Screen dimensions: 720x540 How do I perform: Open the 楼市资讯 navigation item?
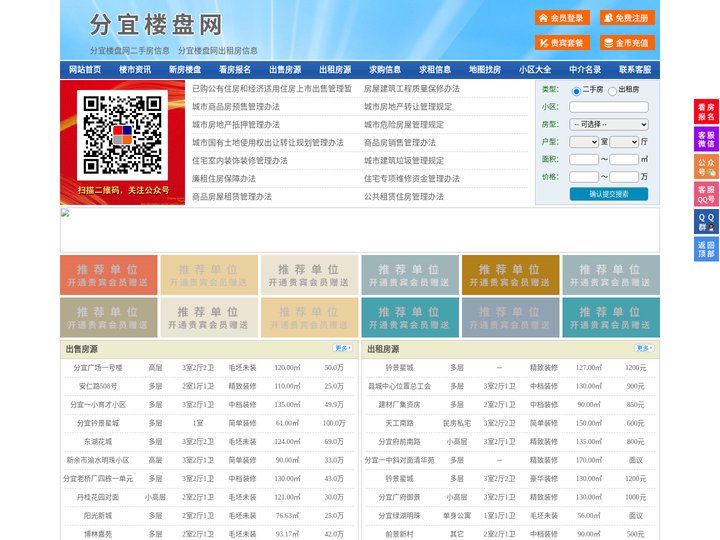tap(135, 70)
